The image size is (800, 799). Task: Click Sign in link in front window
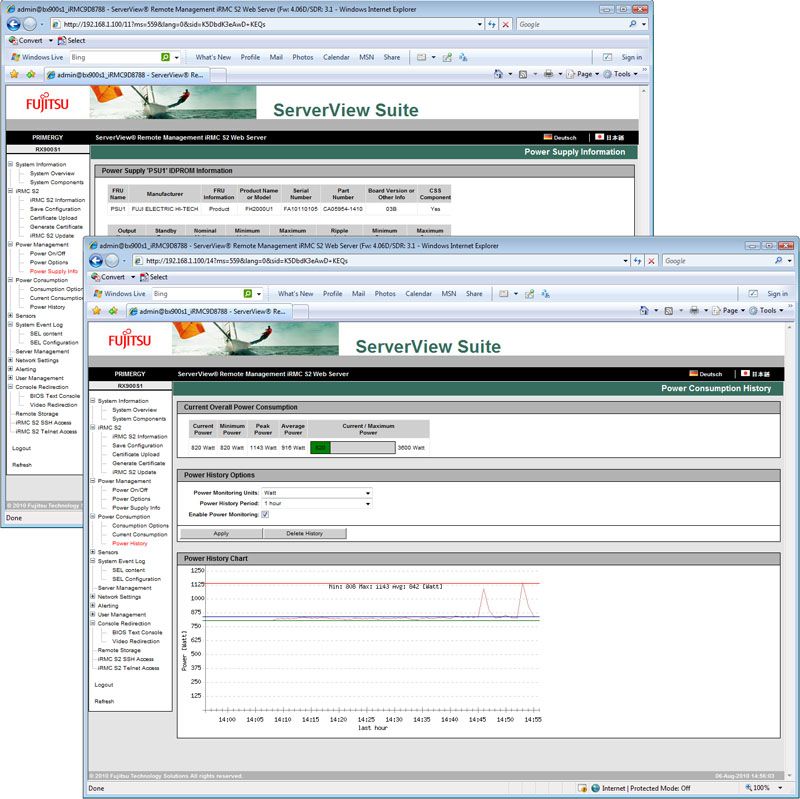point(777,293)
